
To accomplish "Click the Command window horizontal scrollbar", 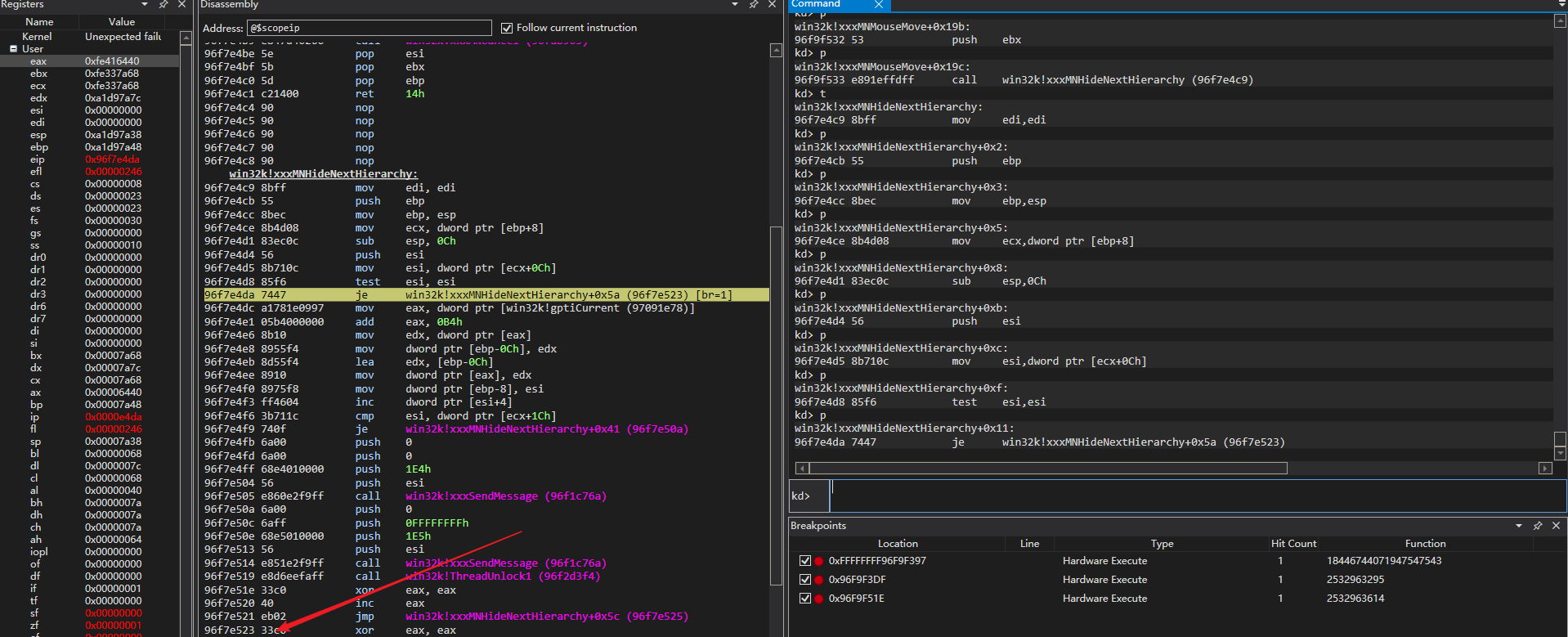I will click(1046, 469).
